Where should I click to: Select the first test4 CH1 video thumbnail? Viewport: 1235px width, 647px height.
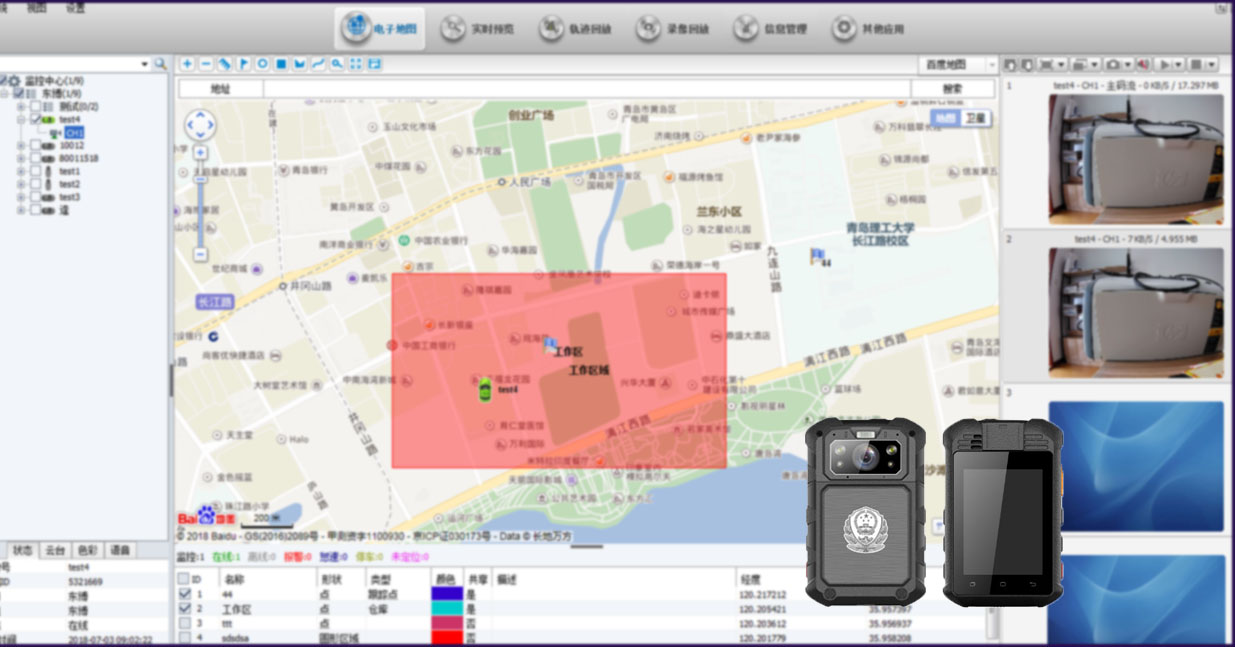tap(1136, 159)
